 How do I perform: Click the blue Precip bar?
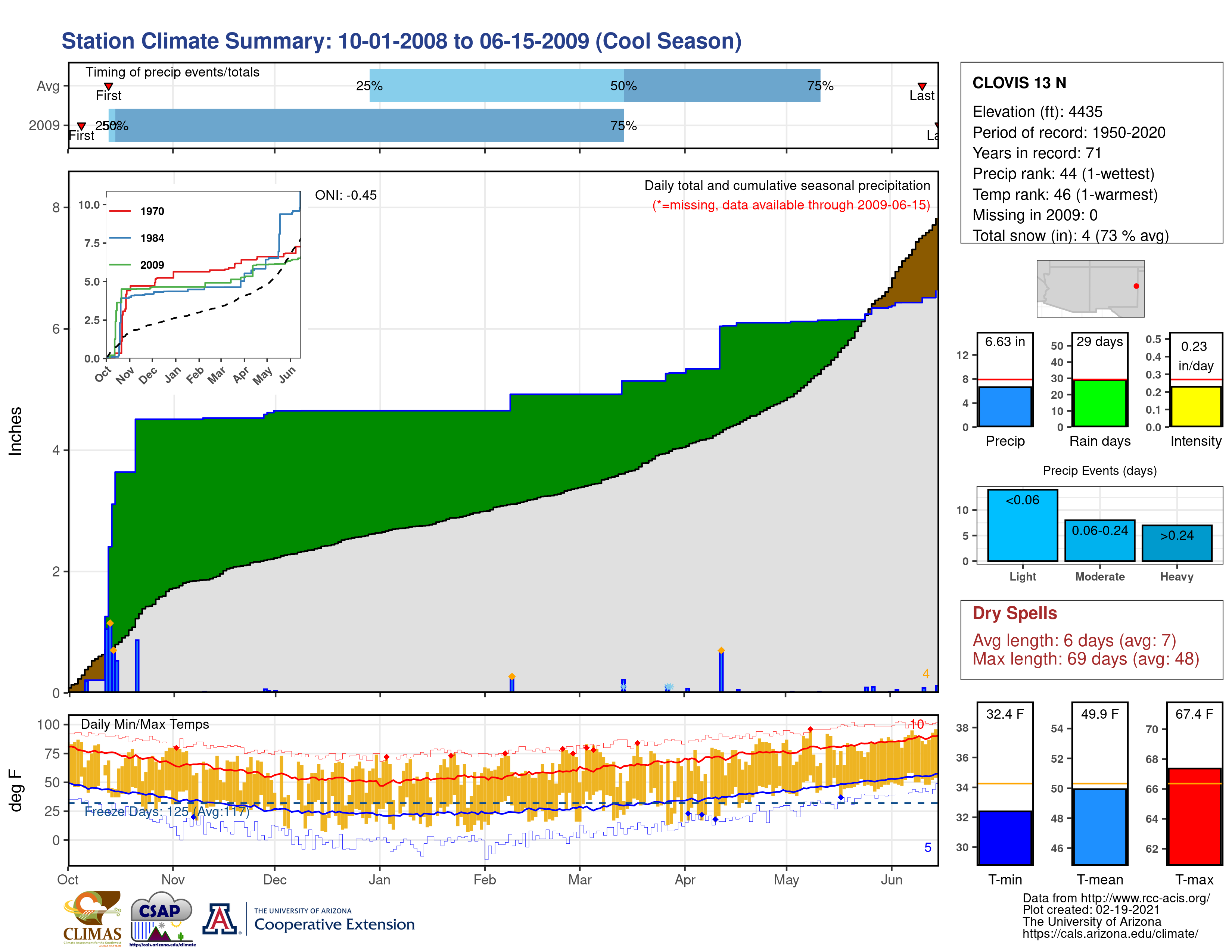pos(1005,406)
